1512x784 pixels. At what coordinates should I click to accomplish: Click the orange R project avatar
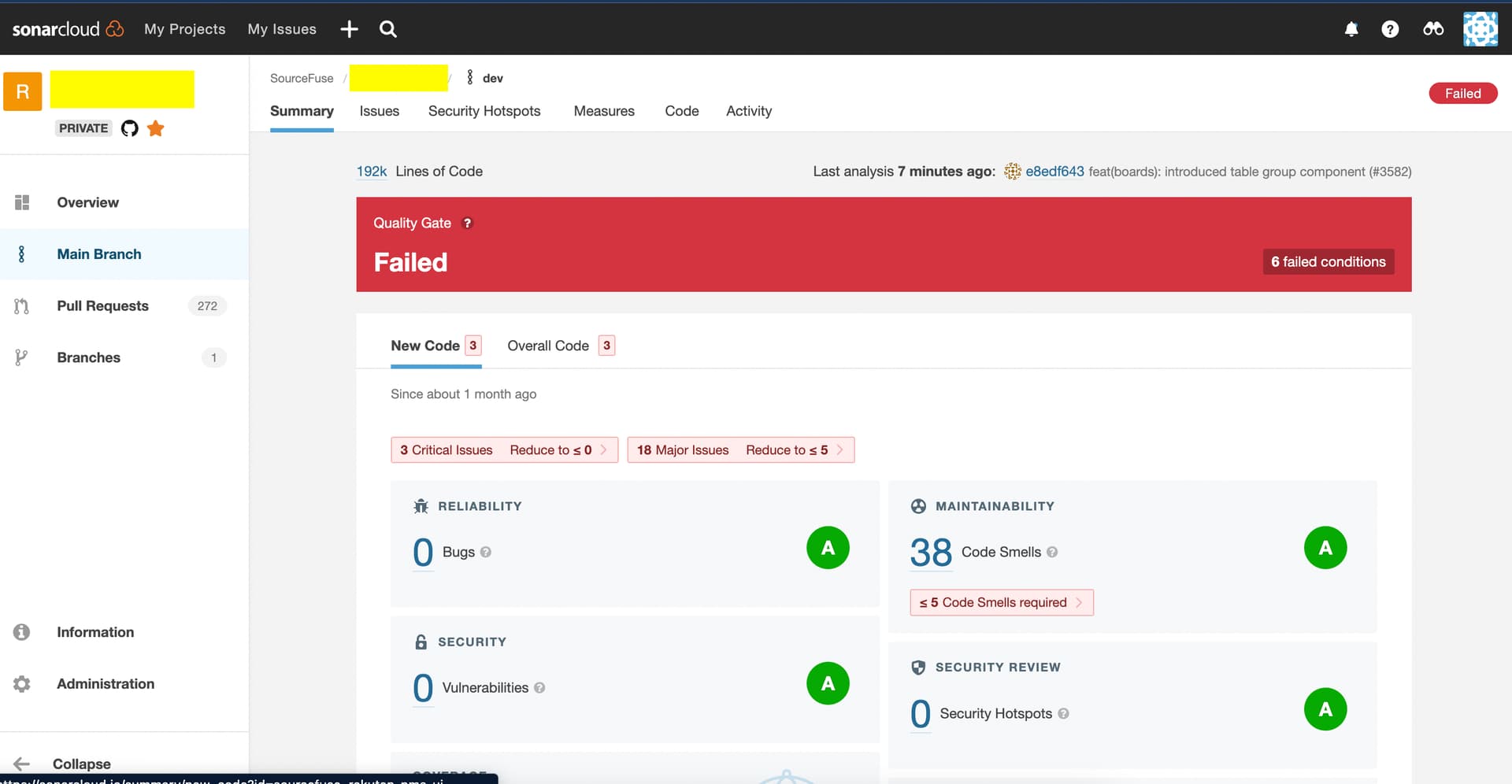[x=23, y=91]
